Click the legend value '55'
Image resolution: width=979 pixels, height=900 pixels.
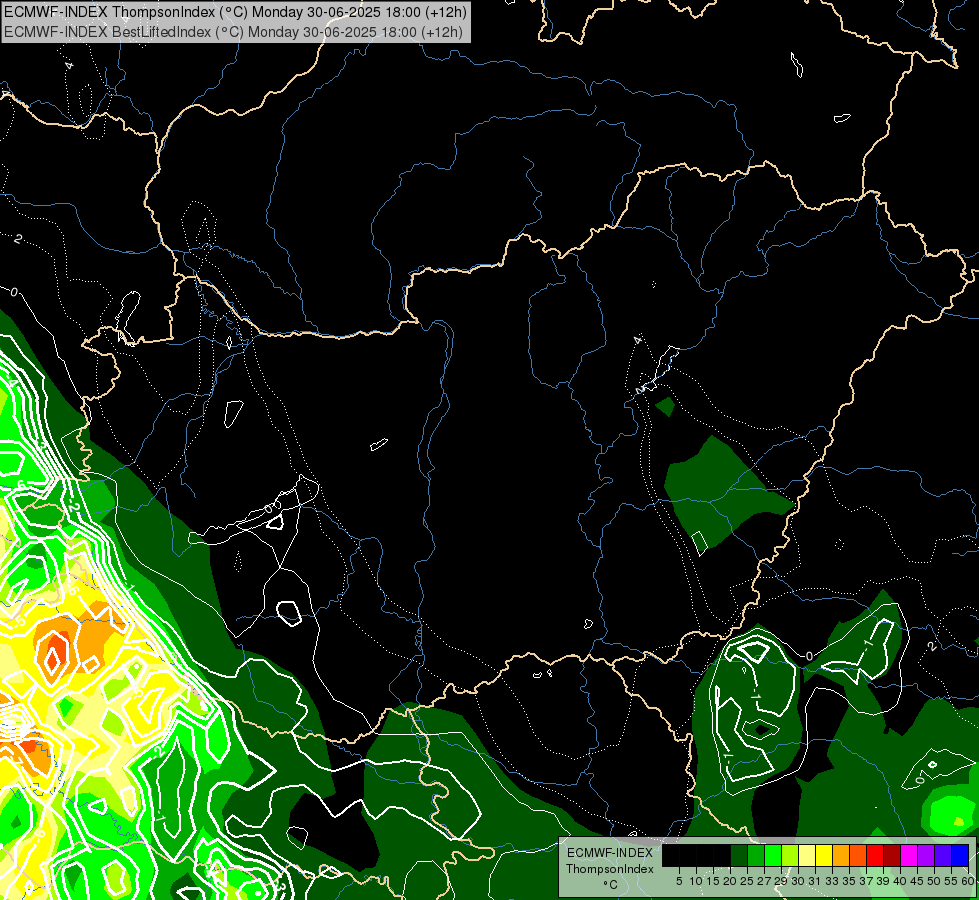point(950,881)
